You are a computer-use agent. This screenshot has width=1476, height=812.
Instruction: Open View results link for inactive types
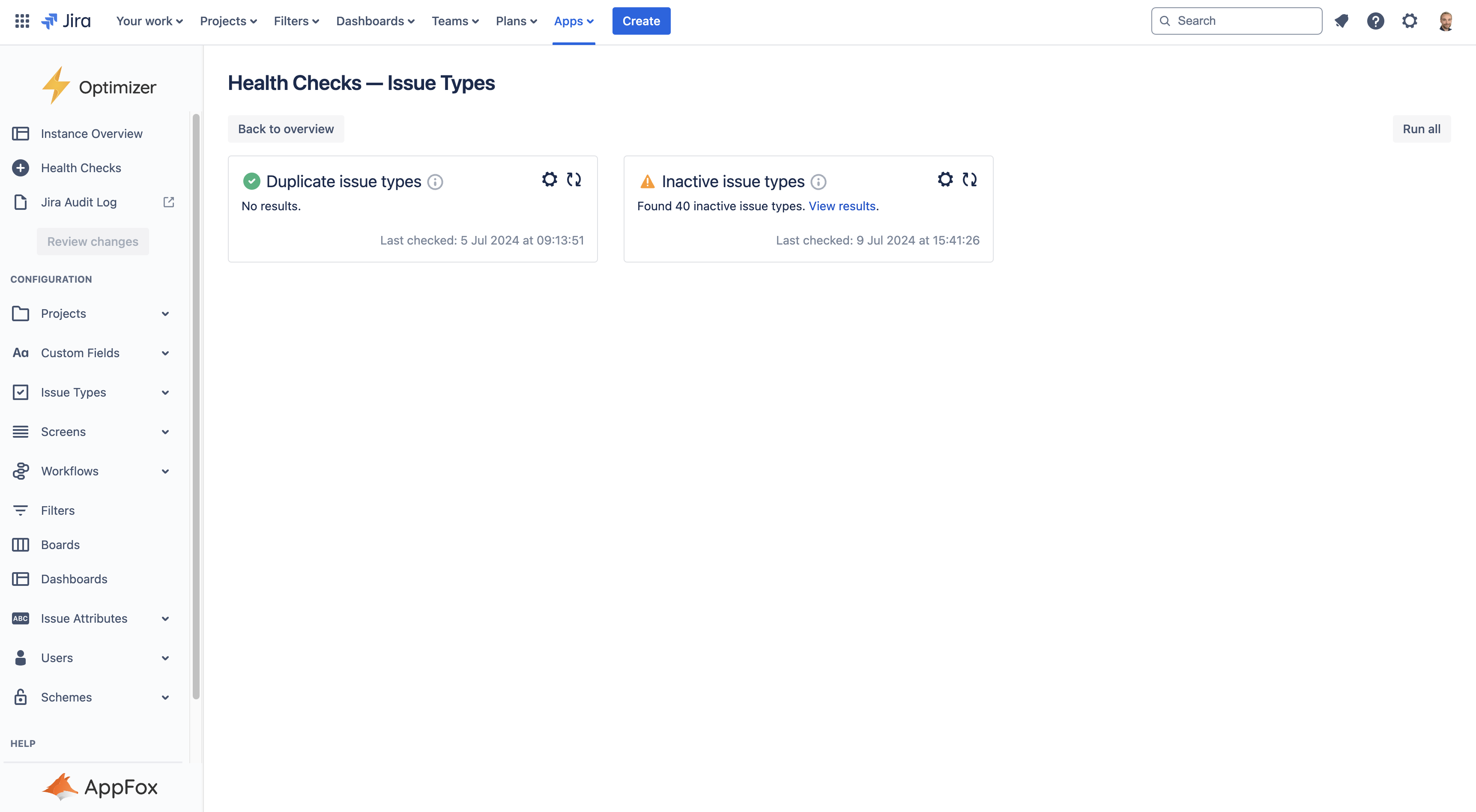pos(842,206)
